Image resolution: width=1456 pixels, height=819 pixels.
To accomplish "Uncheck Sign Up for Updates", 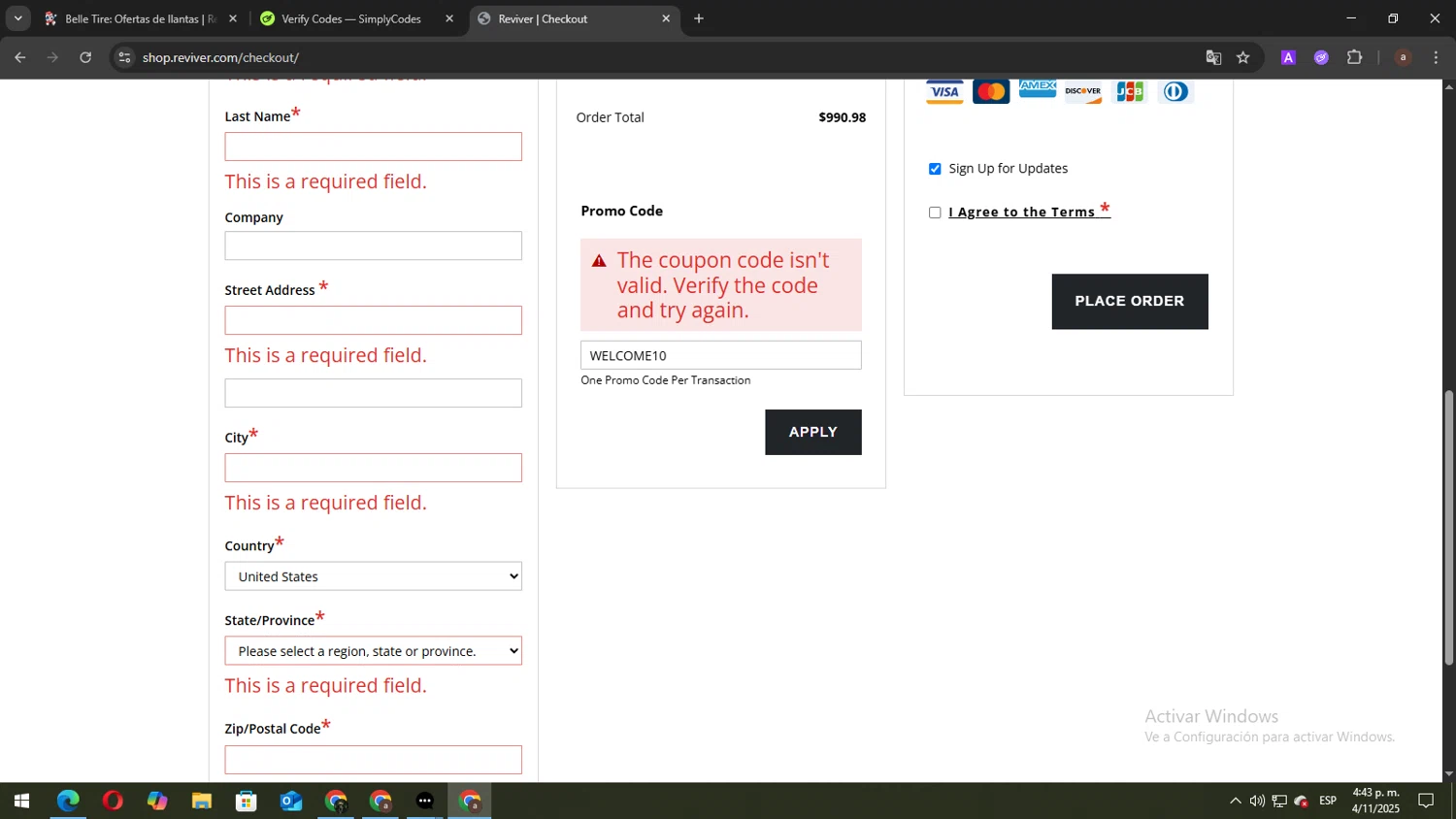I will pos(935,169).
